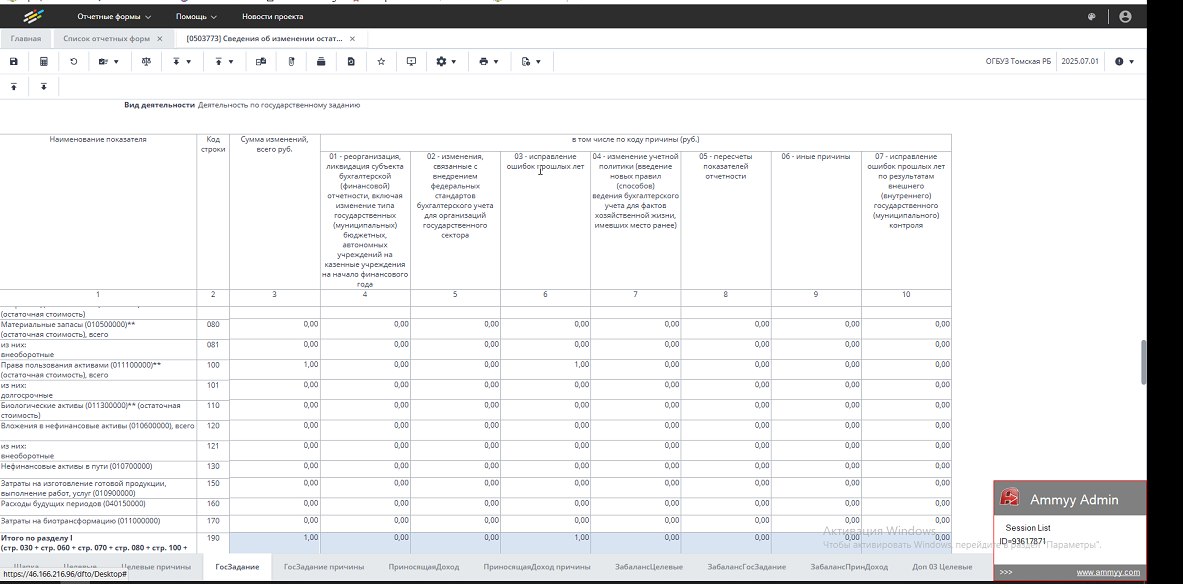The image size is (1183, 584).
Task: Switch to ЗабалансЦелевые sheet tab
Action: coord(649,567)
